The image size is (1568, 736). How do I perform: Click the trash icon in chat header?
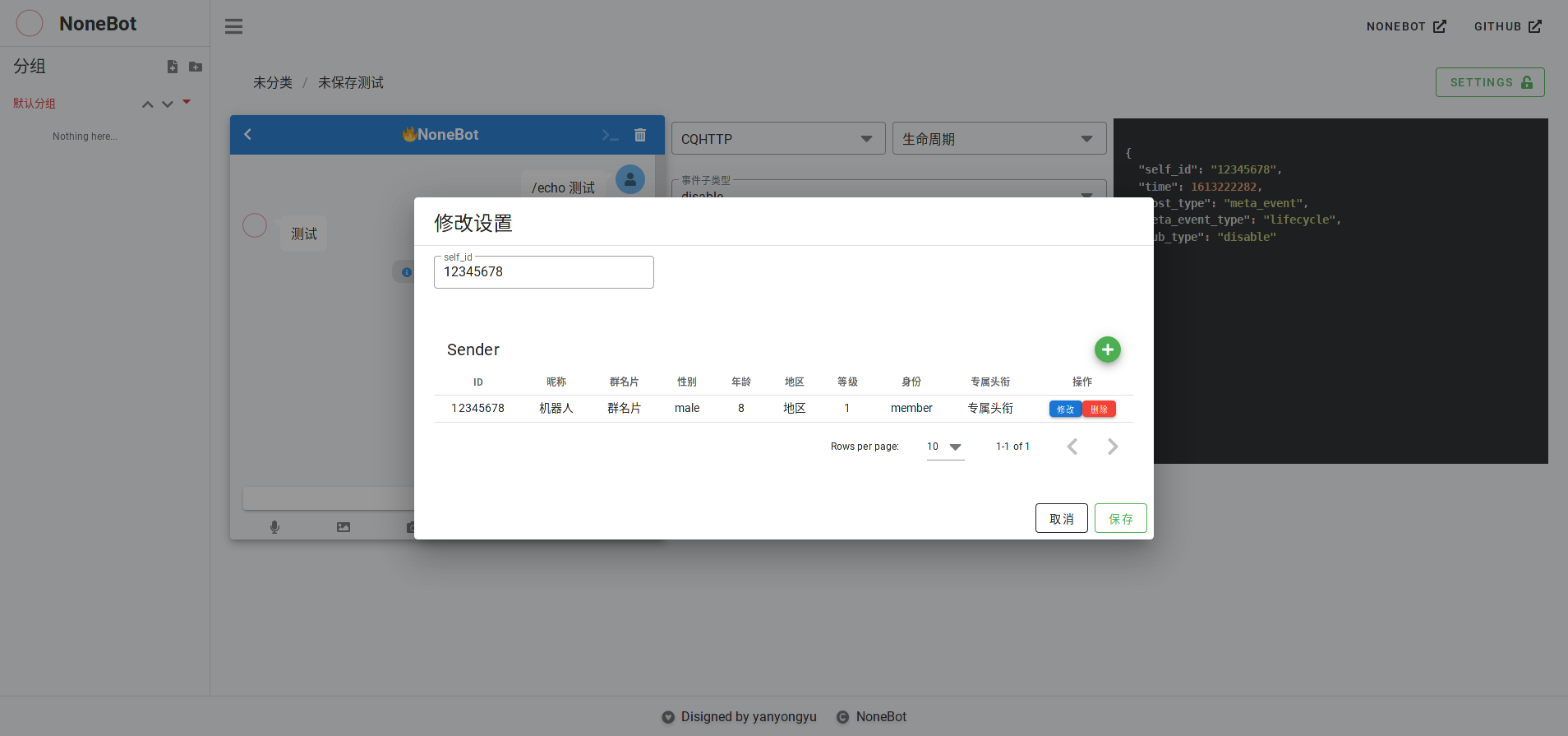pyautogui.click(x=640, y=135)
